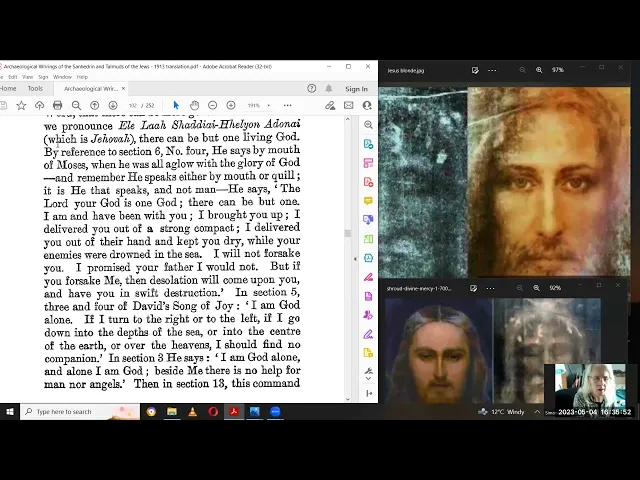Open the Comment tool in right pane

coord(368,201)
